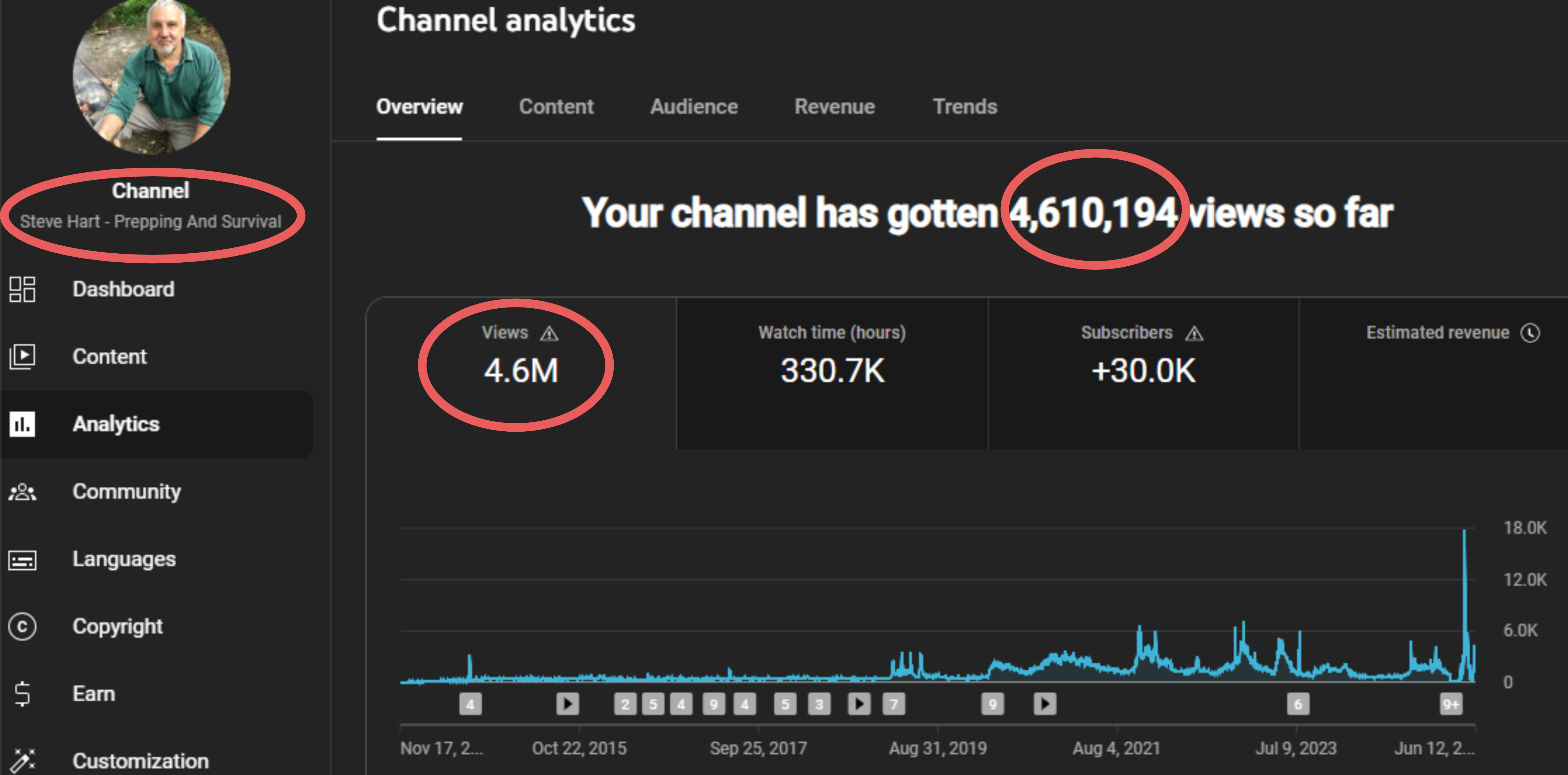Screen dimensions: 1568x775
Task: Click the chart marker labeled 3
Action: [x=819, y=704]
